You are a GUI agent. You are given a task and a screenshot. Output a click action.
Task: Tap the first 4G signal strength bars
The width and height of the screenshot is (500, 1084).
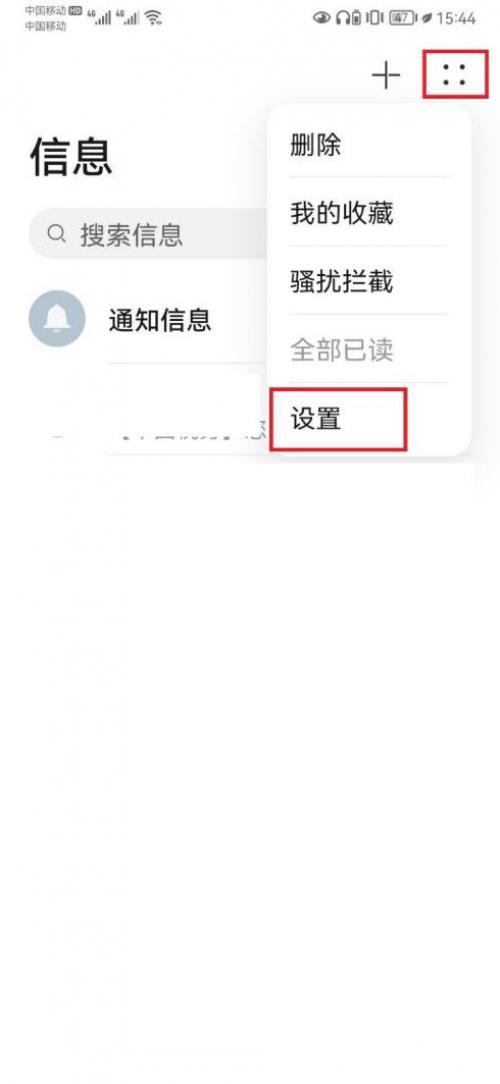100,17
